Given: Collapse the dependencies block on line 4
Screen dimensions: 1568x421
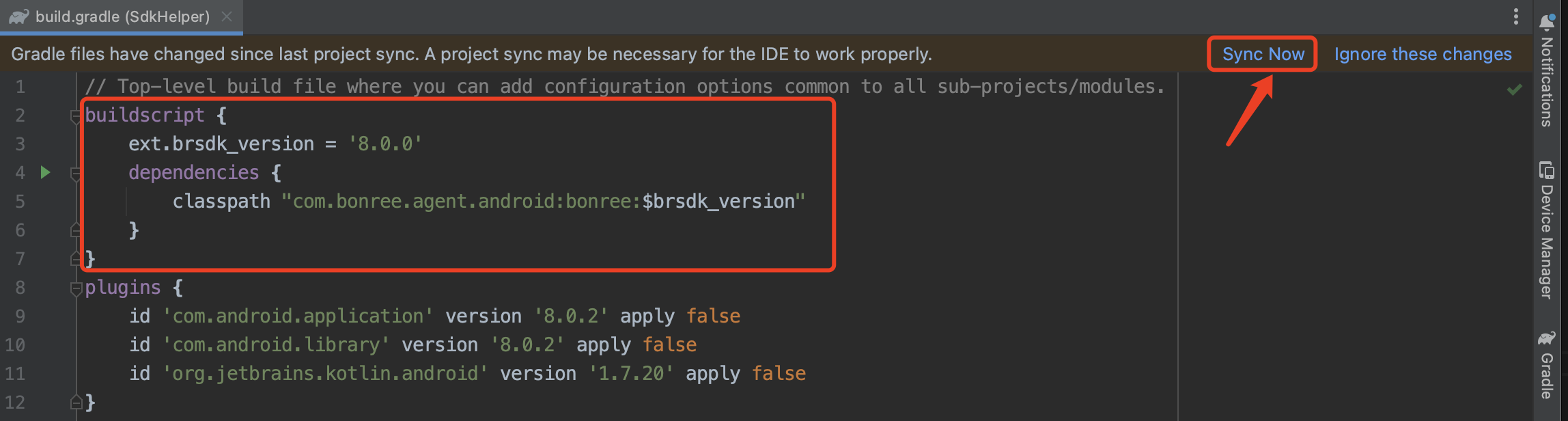Looking at the screenshot, I should tap(76, 174).
